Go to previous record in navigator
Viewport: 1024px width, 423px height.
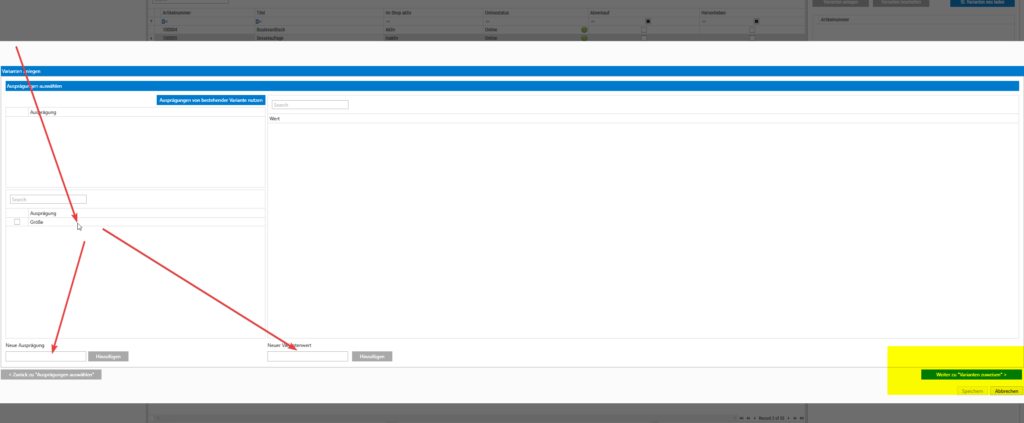[x=754, y=418]
